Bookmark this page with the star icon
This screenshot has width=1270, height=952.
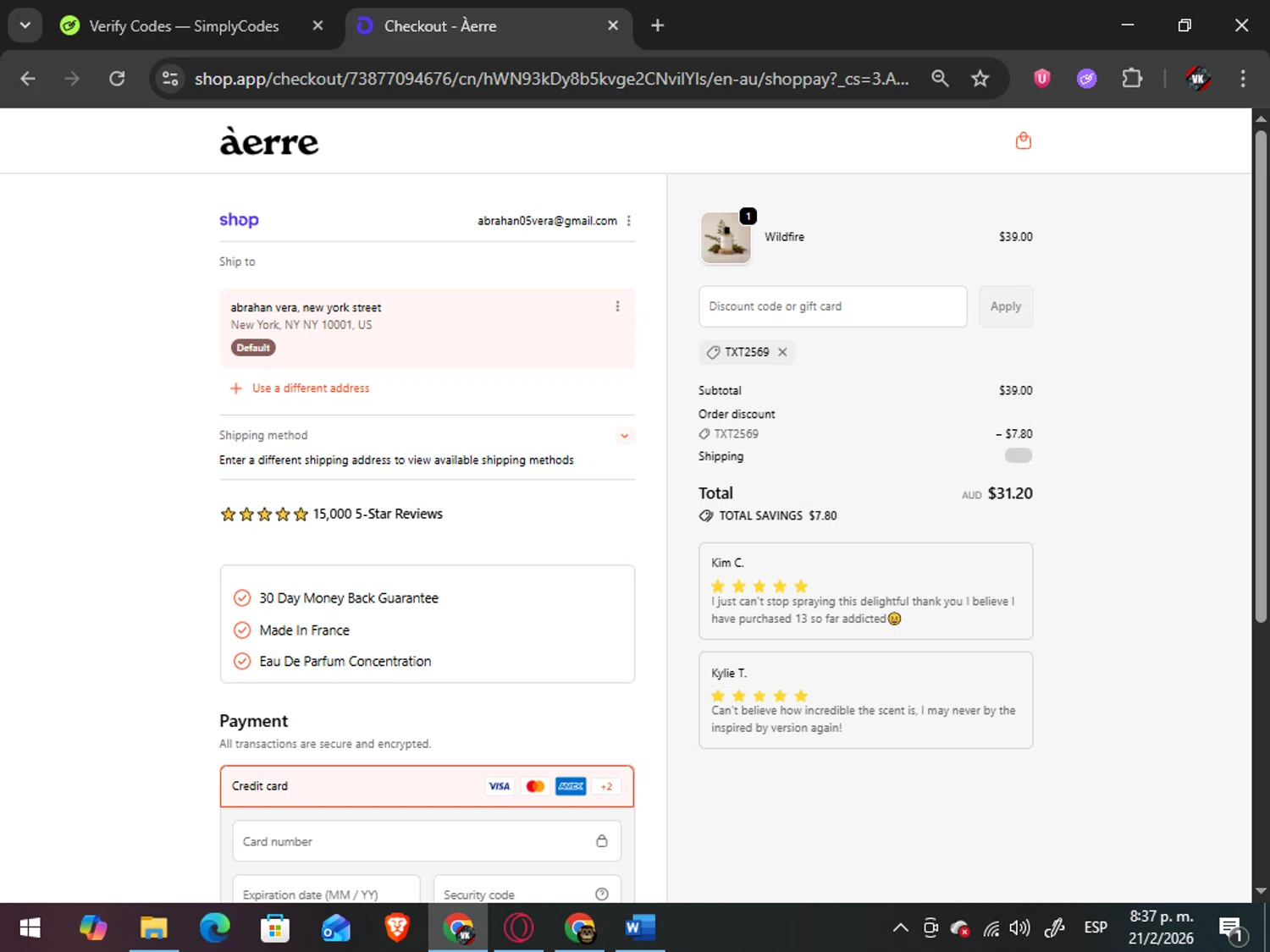click(x=980, y=79)
